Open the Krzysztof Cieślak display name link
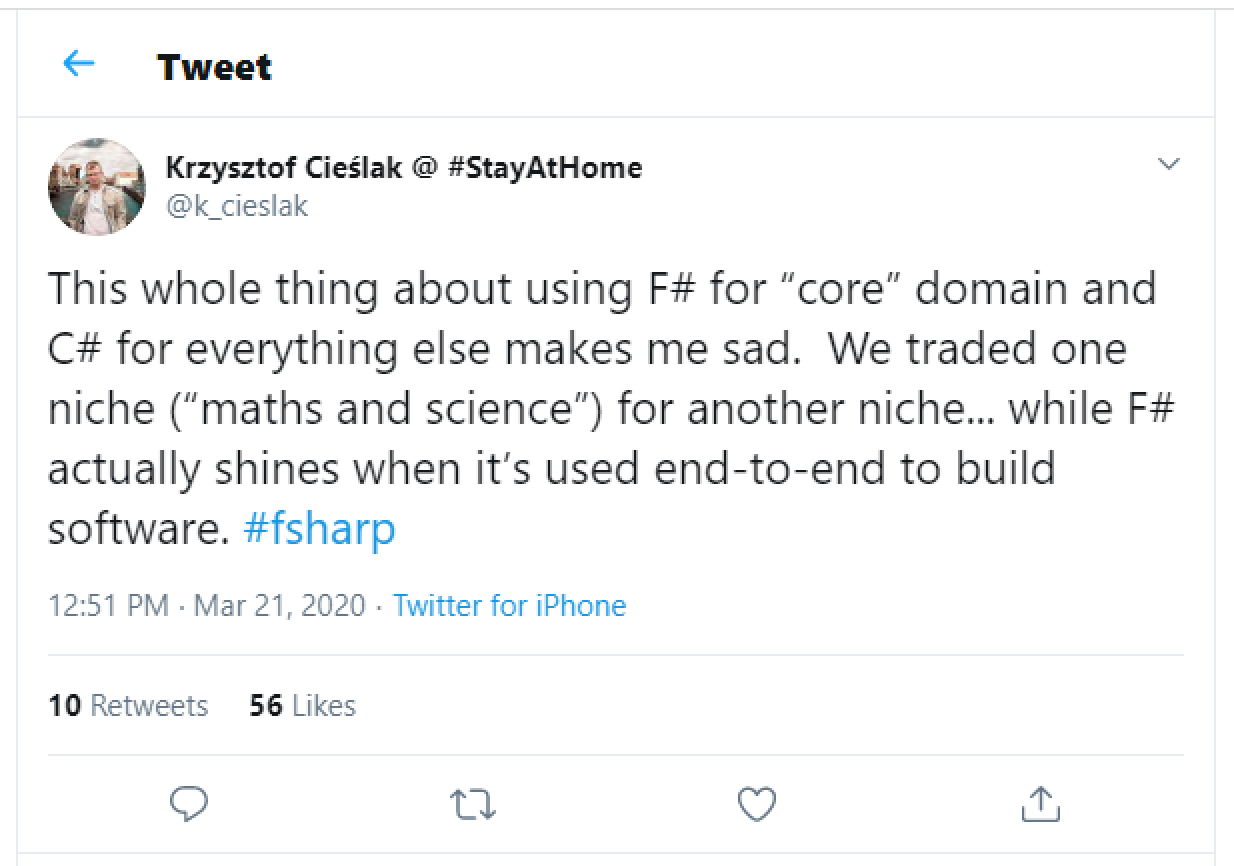 (287, 167)
